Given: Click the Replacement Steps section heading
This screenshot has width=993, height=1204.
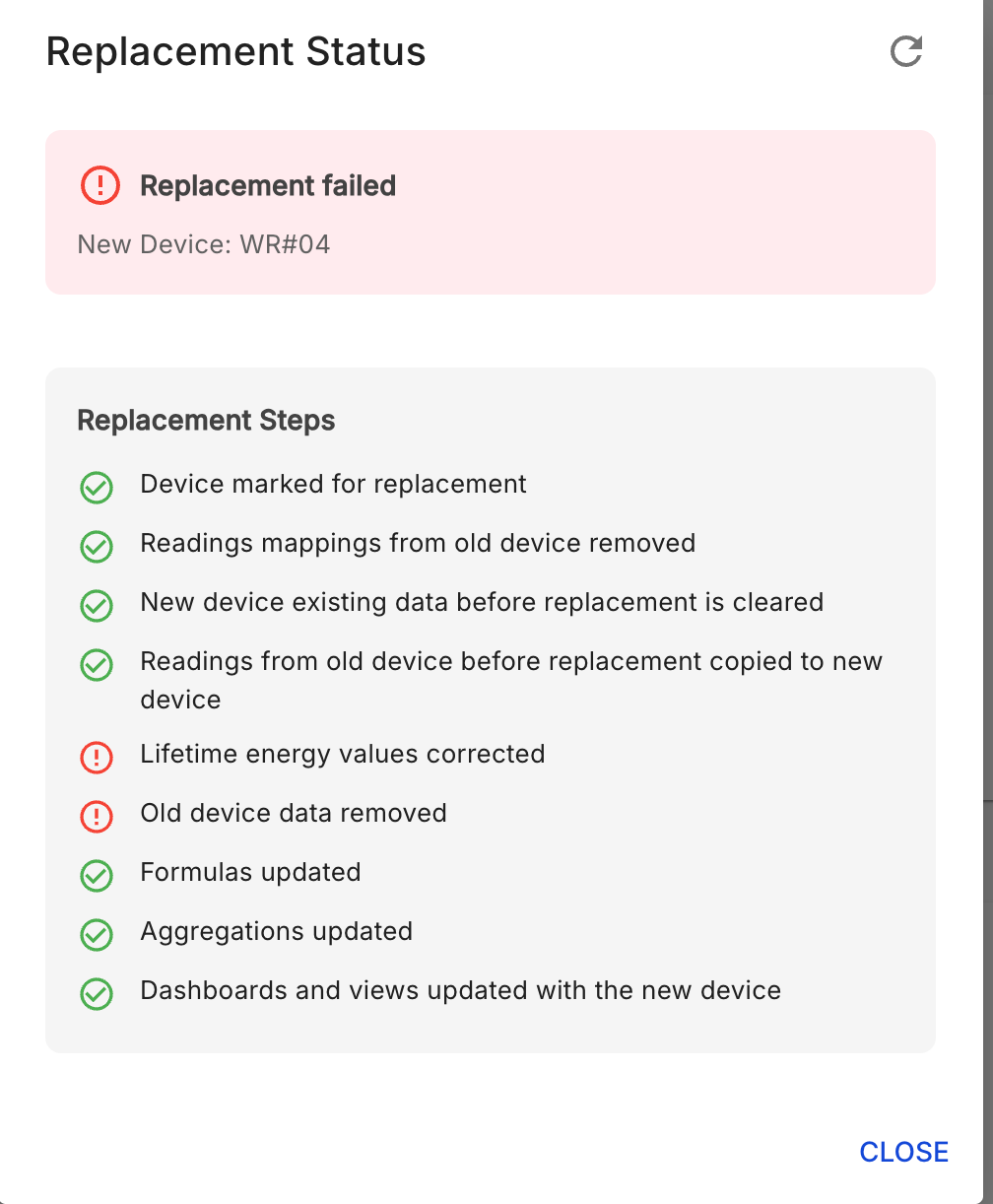Looking at the screenshot, I should [x=206, y=421].
